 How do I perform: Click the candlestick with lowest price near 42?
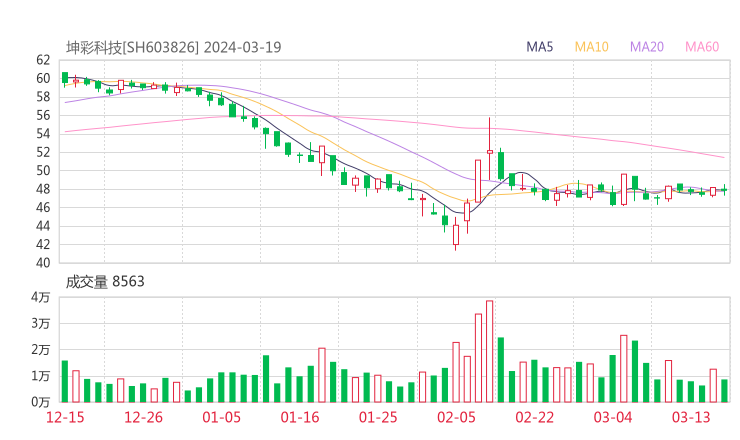pyautogui.click(x=456, y=234)
